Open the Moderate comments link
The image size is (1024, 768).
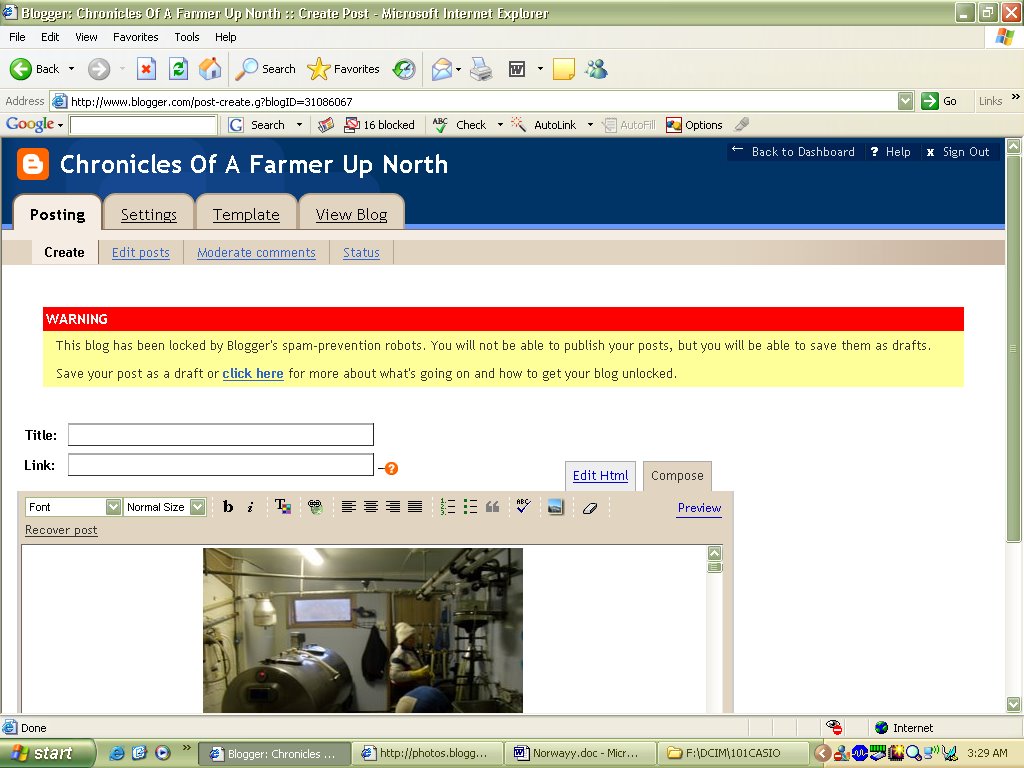(x=256, y=253)
